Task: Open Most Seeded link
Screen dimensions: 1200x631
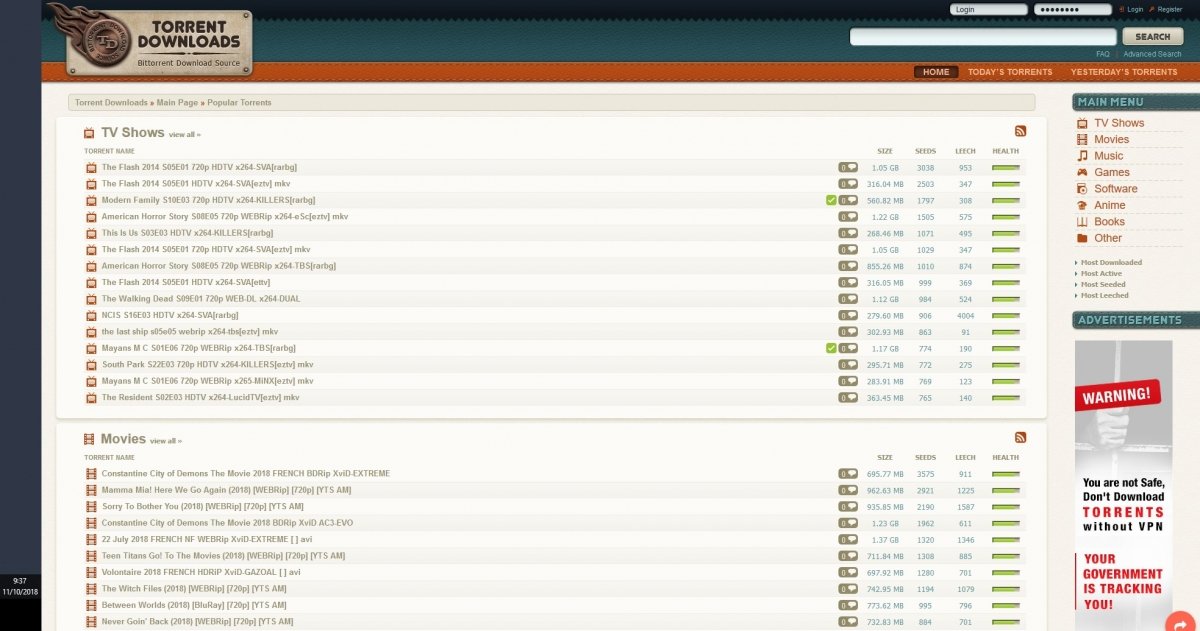Action: point(1103,284)
